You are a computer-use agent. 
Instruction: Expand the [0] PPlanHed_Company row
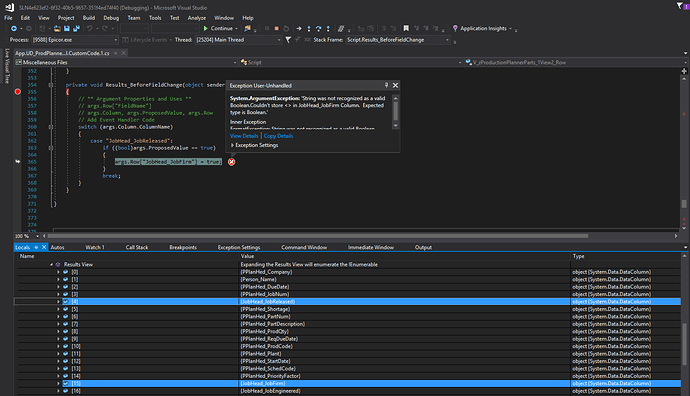[58, 272]
